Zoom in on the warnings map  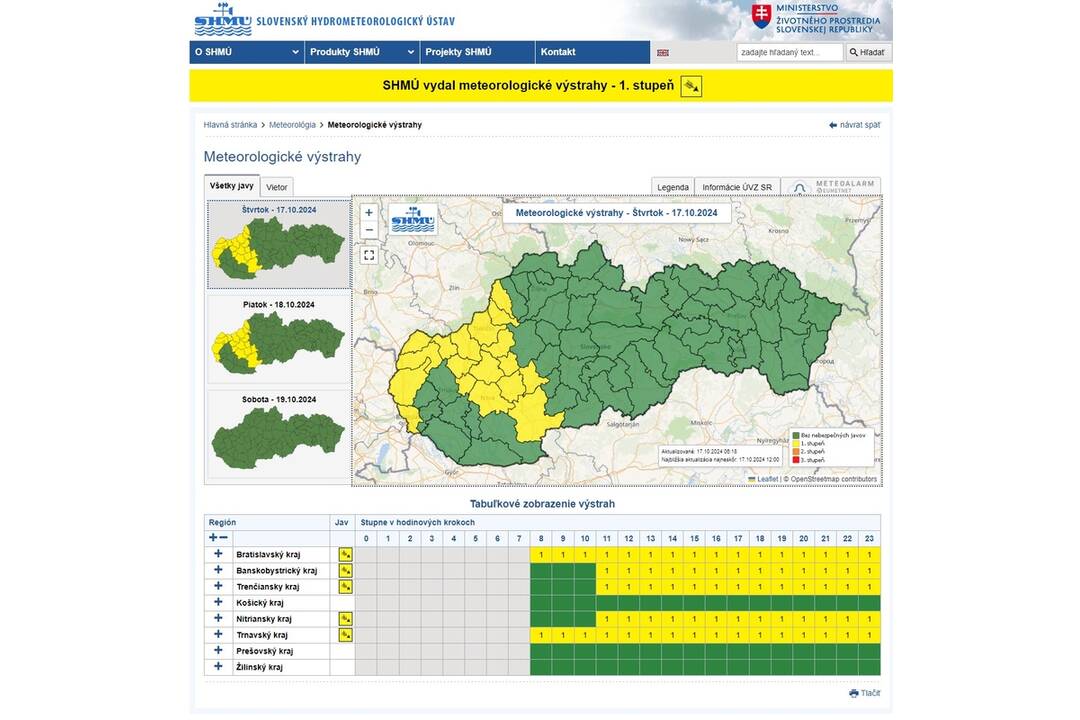[369, 213]
